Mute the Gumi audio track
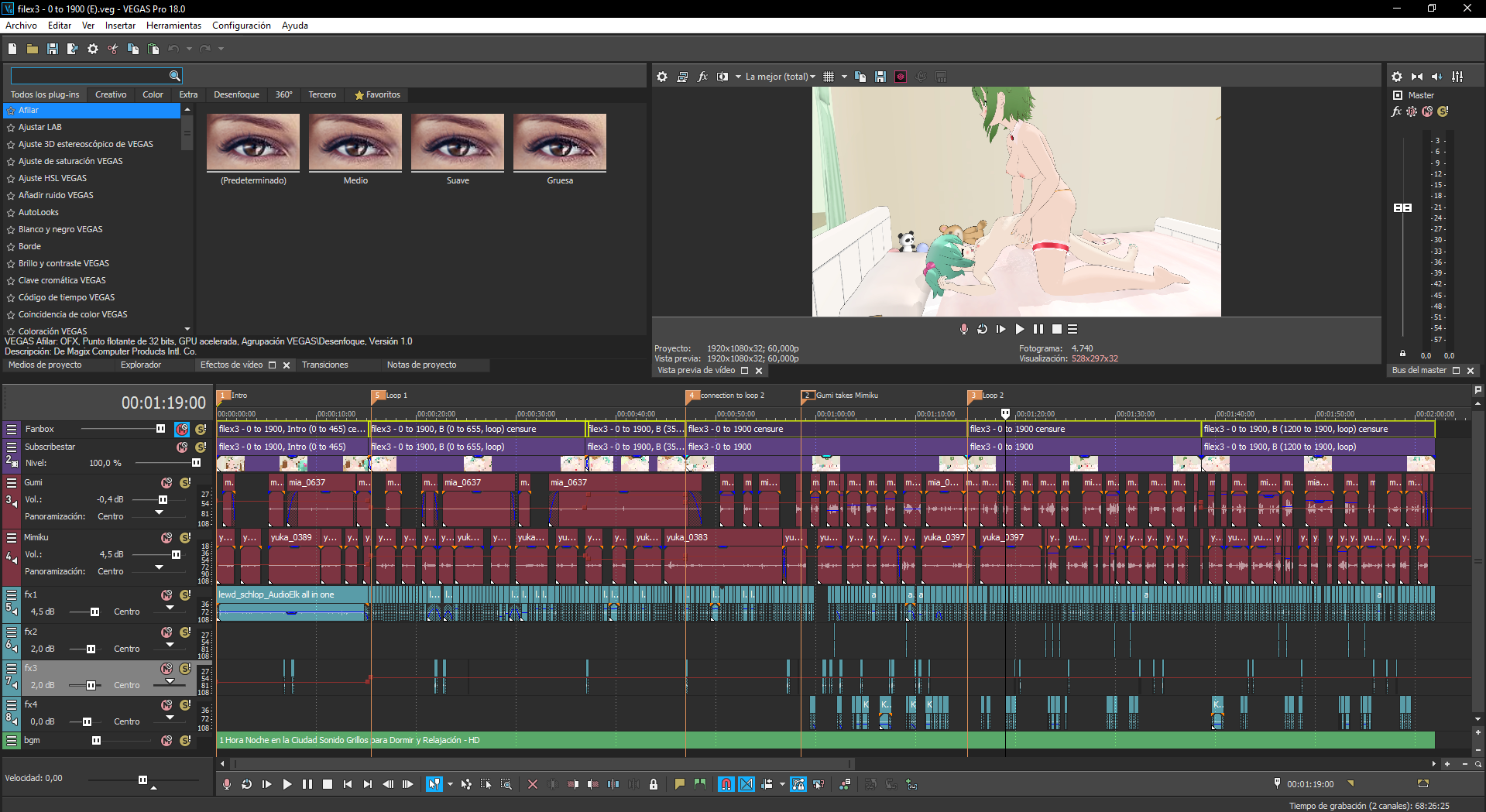This screenshot has width=1486, height=812. pyautogui.click(x=166, y=483)
